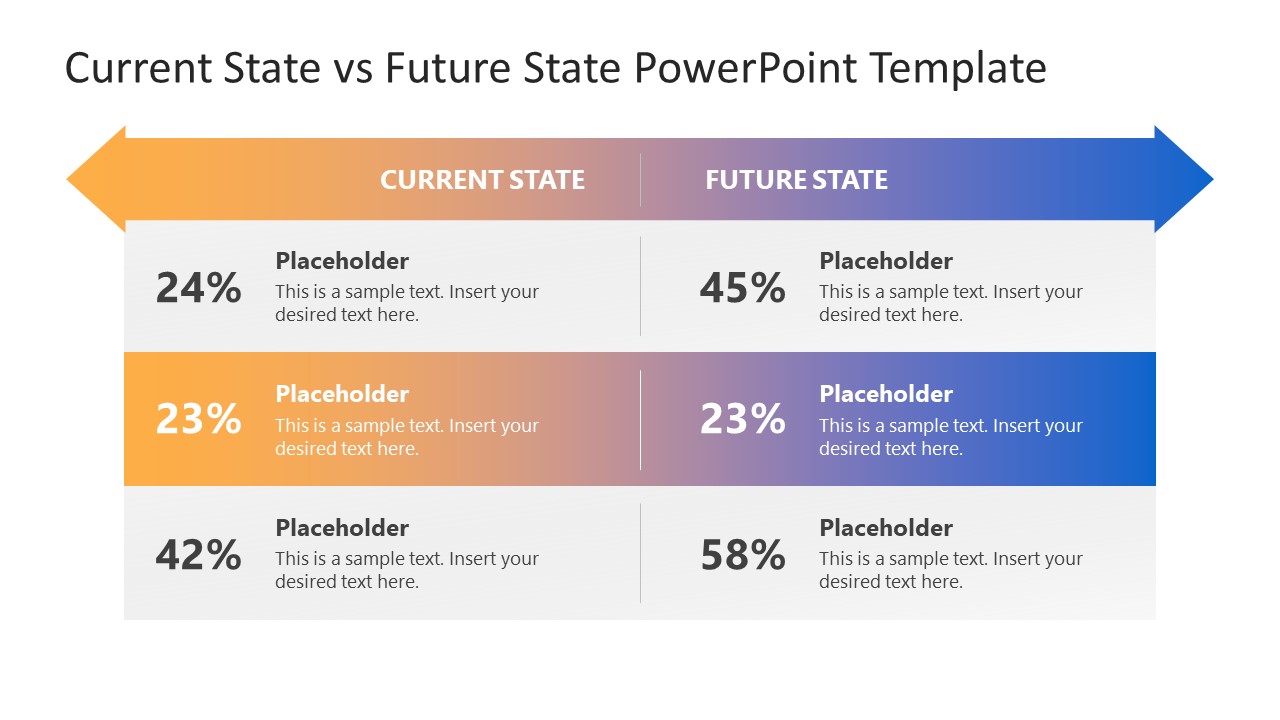The width and height of the screenshot is (1280, 720).
Task: Select the 45% figure
Action: pos(742,288)
